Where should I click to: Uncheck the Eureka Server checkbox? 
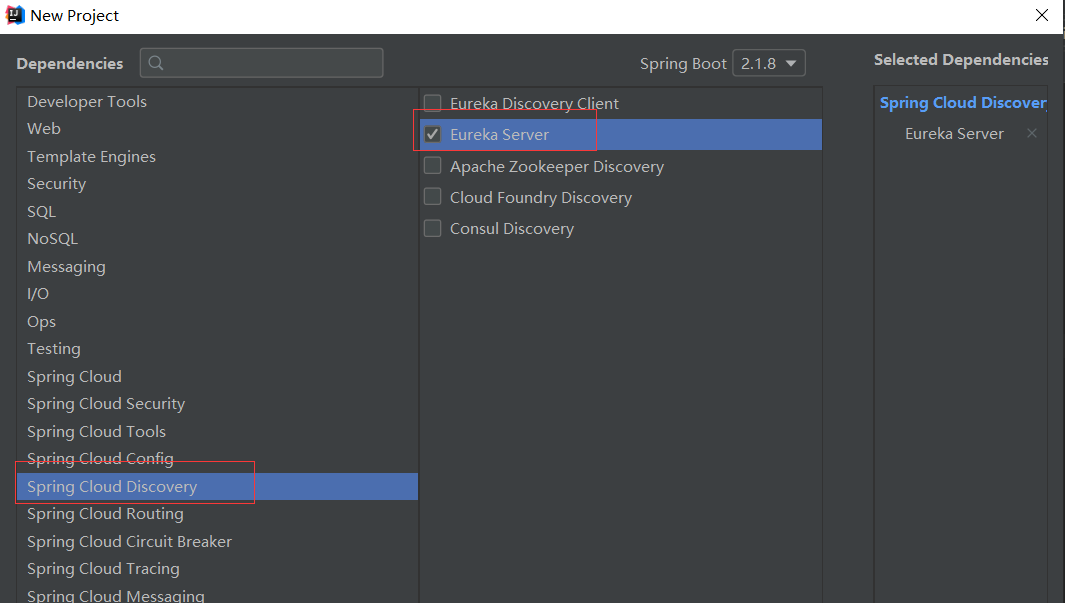pos(432,134)
